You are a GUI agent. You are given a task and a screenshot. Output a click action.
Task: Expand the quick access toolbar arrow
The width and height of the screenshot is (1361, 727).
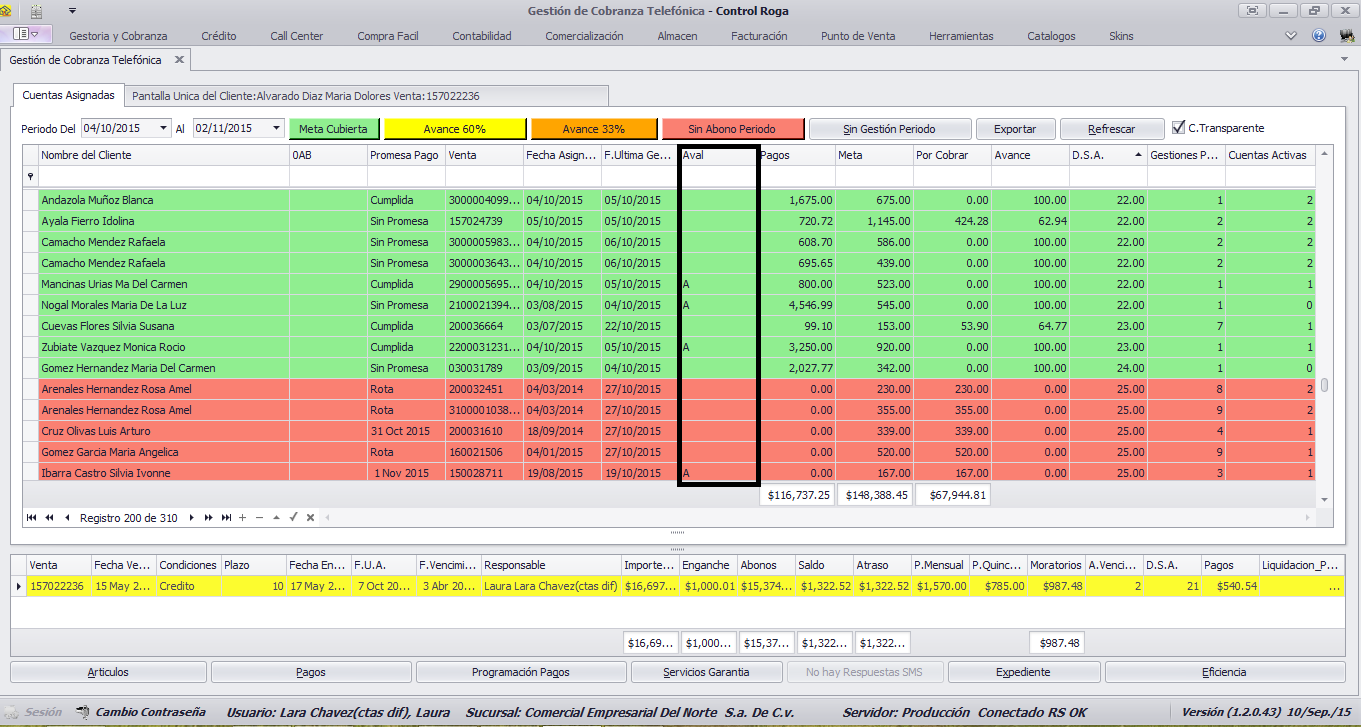(73, 11)
